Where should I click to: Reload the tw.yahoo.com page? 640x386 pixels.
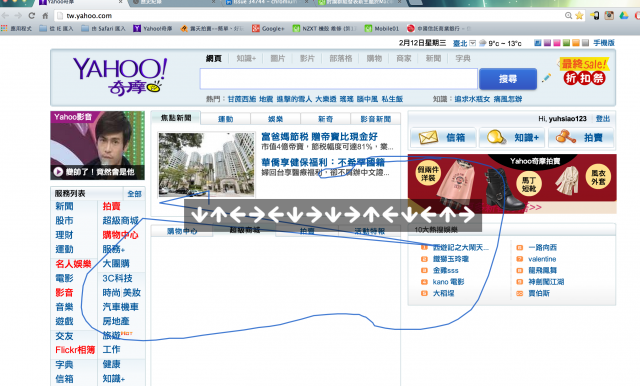click(x=32, y=16)
